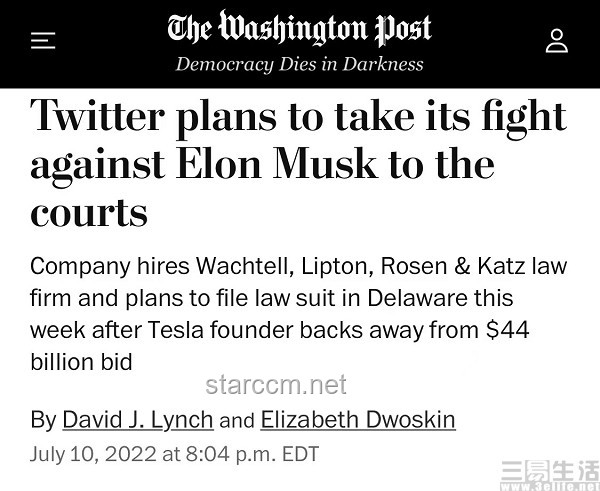Click the user account profile icon
This screenshot has height=491, width=600.
[x=557, y=41]
